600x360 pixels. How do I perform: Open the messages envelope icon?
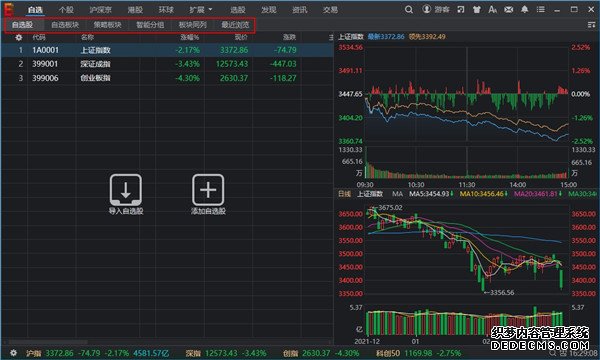[509, 10]
